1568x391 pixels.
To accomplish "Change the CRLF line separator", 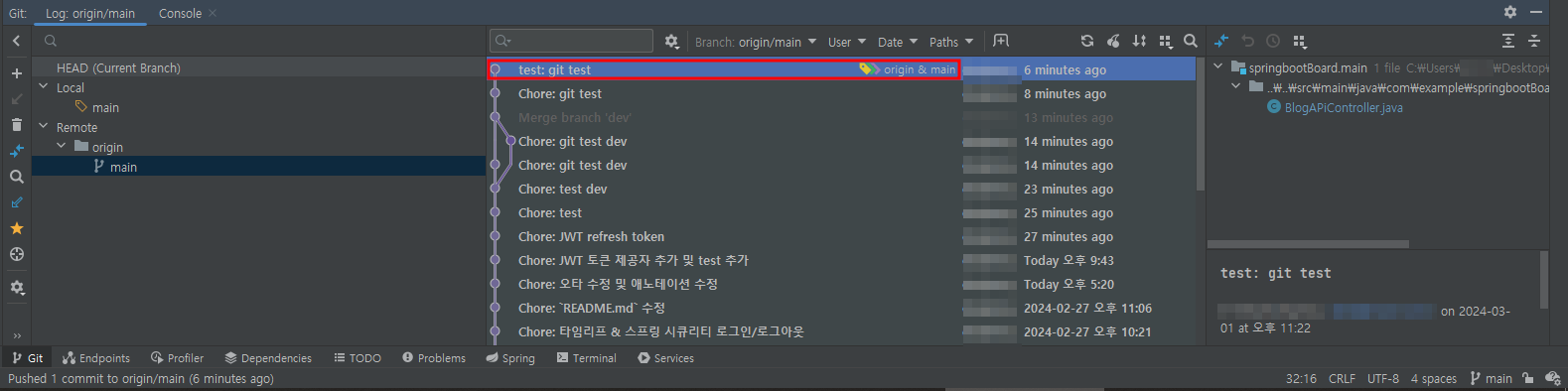I will 1342,378.
